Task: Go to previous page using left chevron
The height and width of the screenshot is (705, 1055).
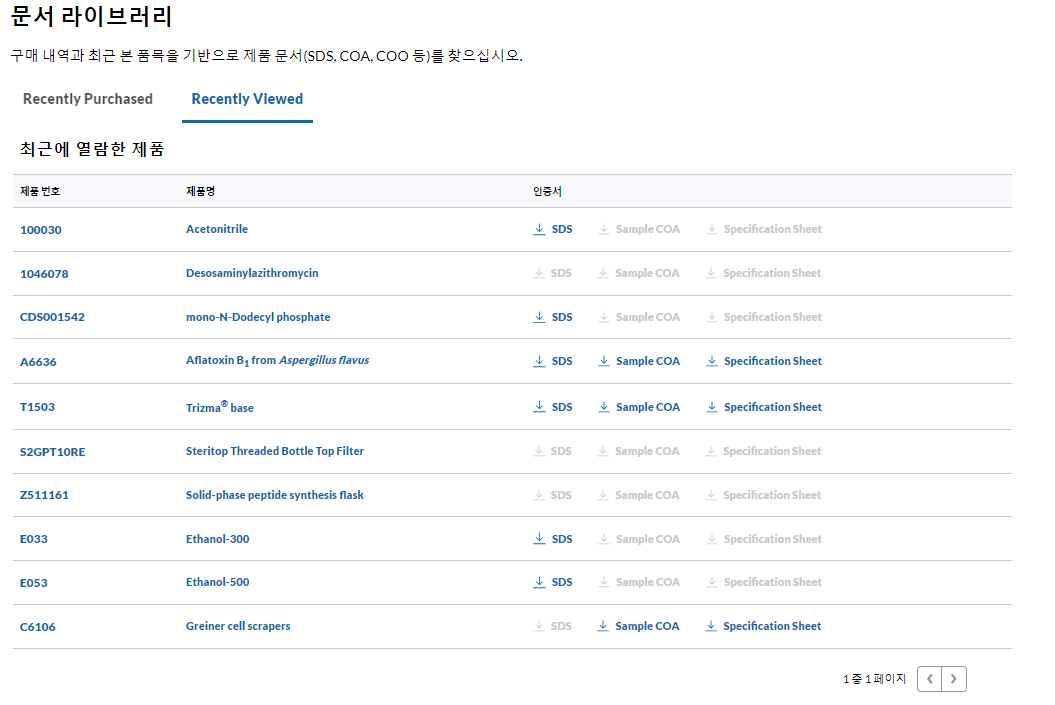Action: click(x=930, y=679)
